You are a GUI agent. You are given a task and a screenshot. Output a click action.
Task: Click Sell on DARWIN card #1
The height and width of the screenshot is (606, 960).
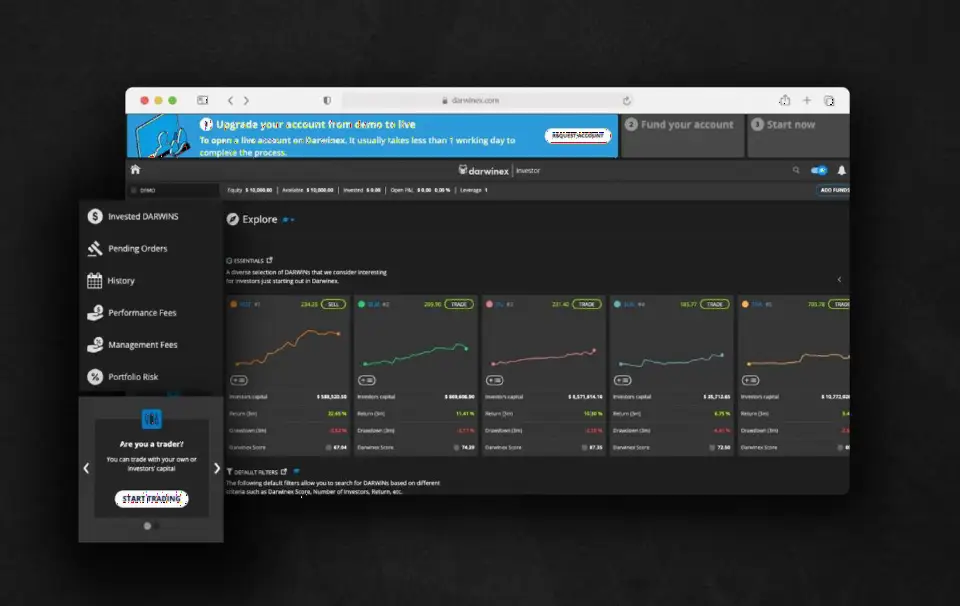pos(334,304)
